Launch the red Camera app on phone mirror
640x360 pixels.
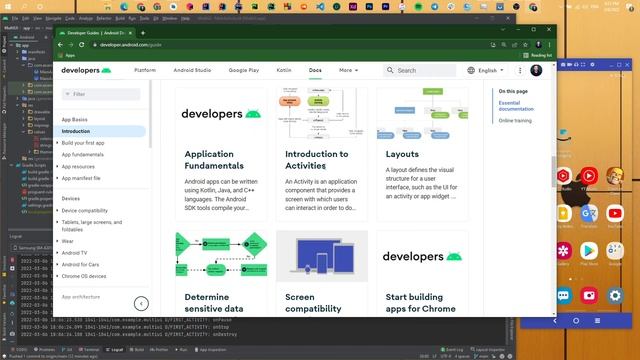click(589, 295)
